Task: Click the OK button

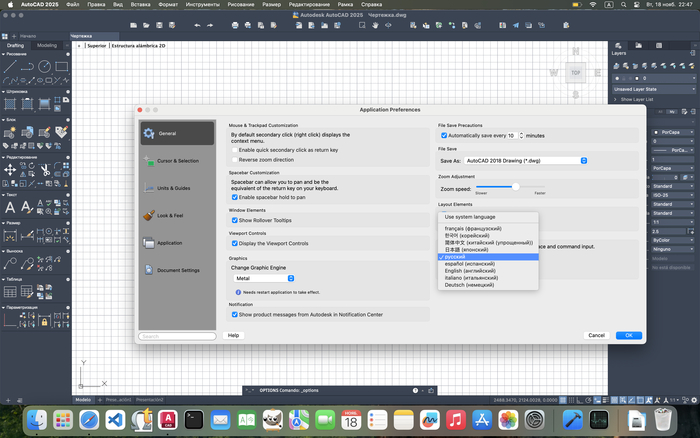Action: (x=629, y=335)
